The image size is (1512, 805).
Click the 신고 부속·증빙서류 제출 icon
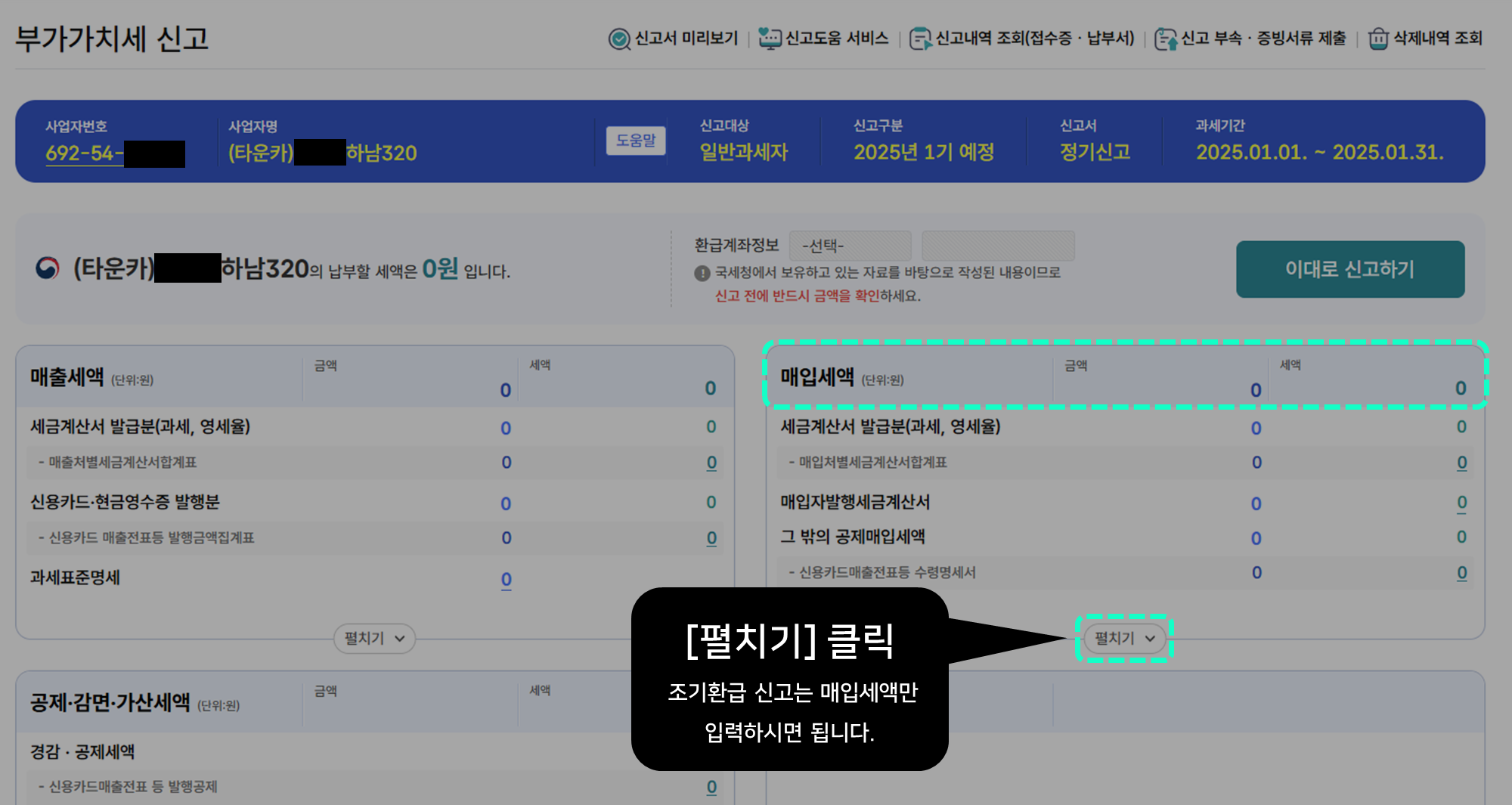click(x=1165, y=39)
